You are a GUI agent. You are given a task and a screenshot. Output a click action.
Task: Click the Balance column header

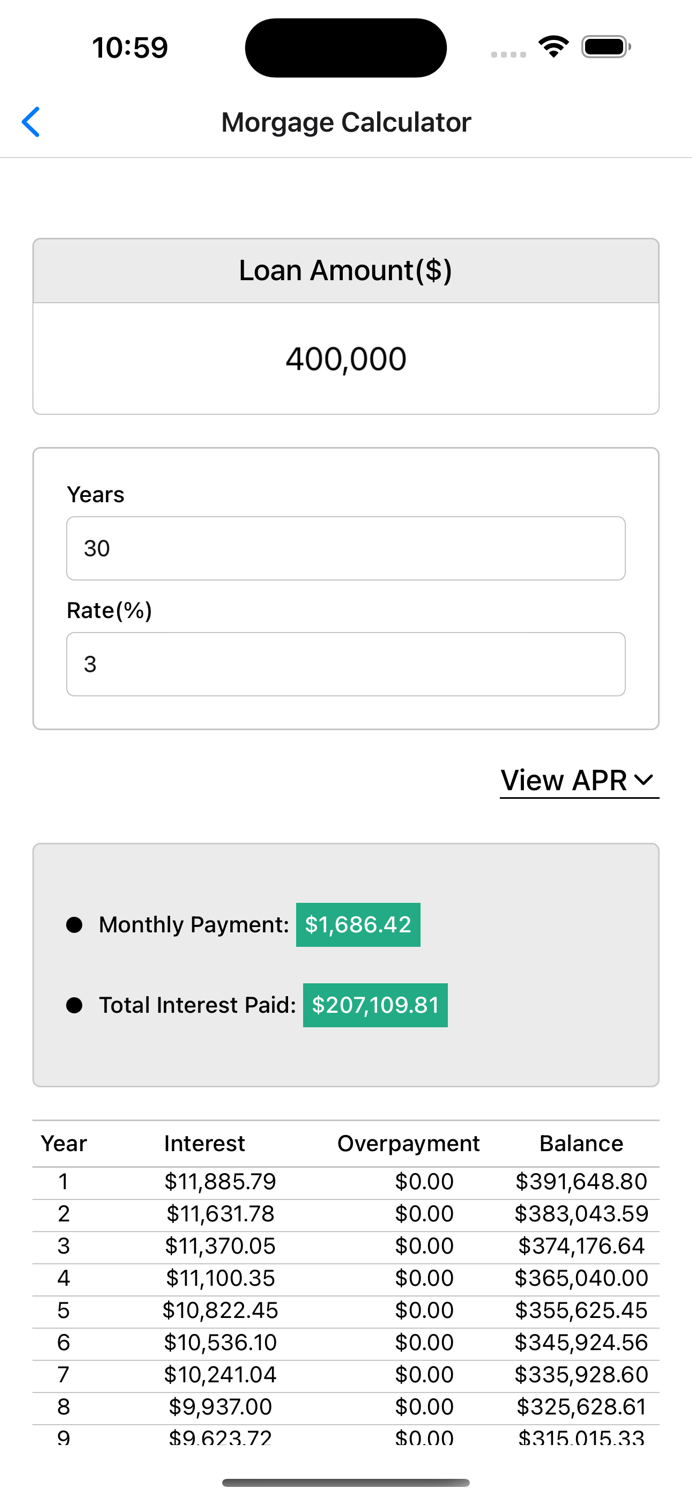pos(581,1143)
